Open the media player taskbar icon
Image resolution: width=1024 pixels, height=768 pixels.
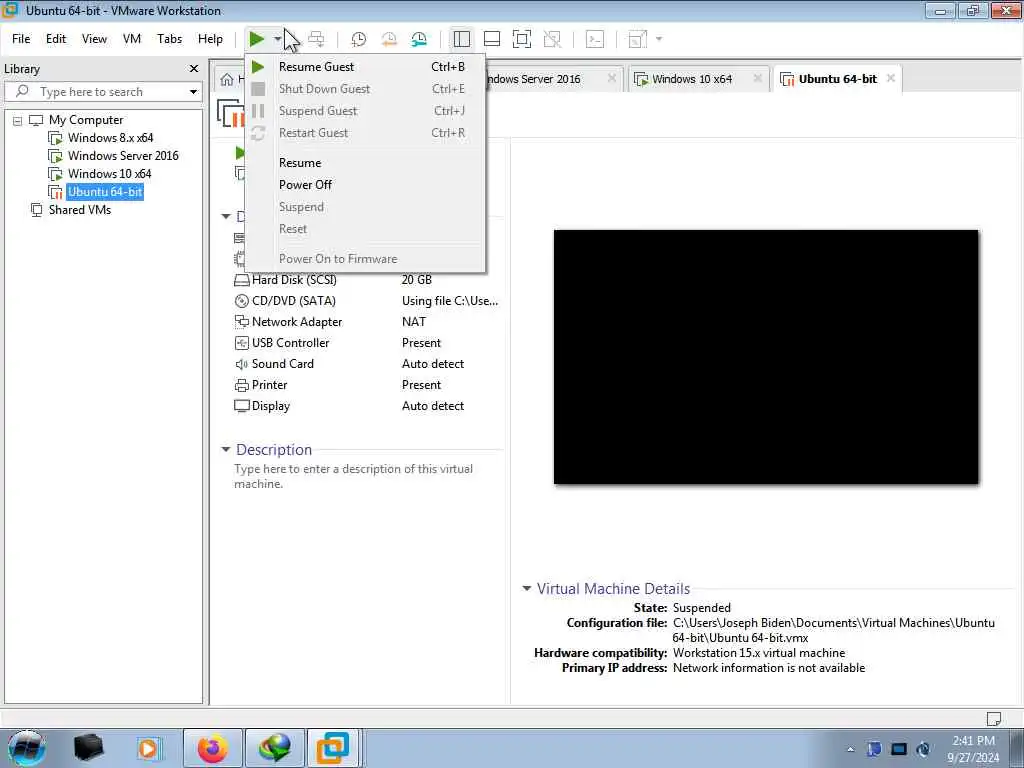click(148, 748)
